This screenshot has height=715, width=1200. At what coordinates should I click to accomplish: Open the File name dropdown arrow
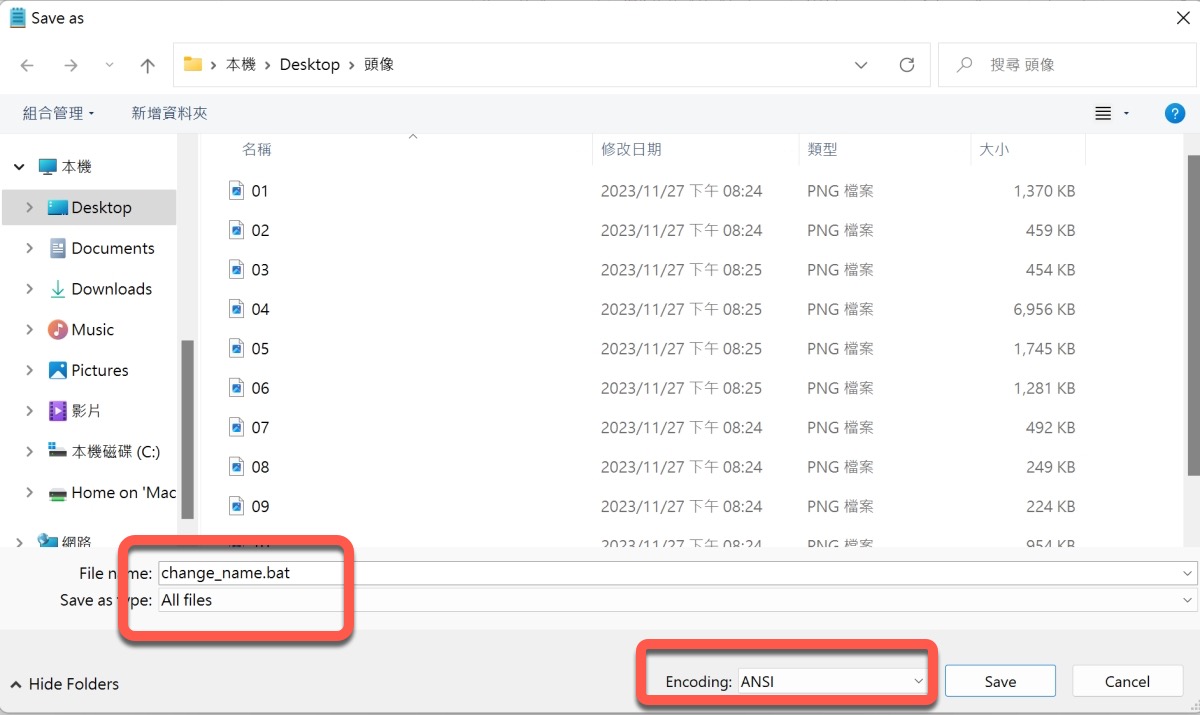(x=1188, y=573)
